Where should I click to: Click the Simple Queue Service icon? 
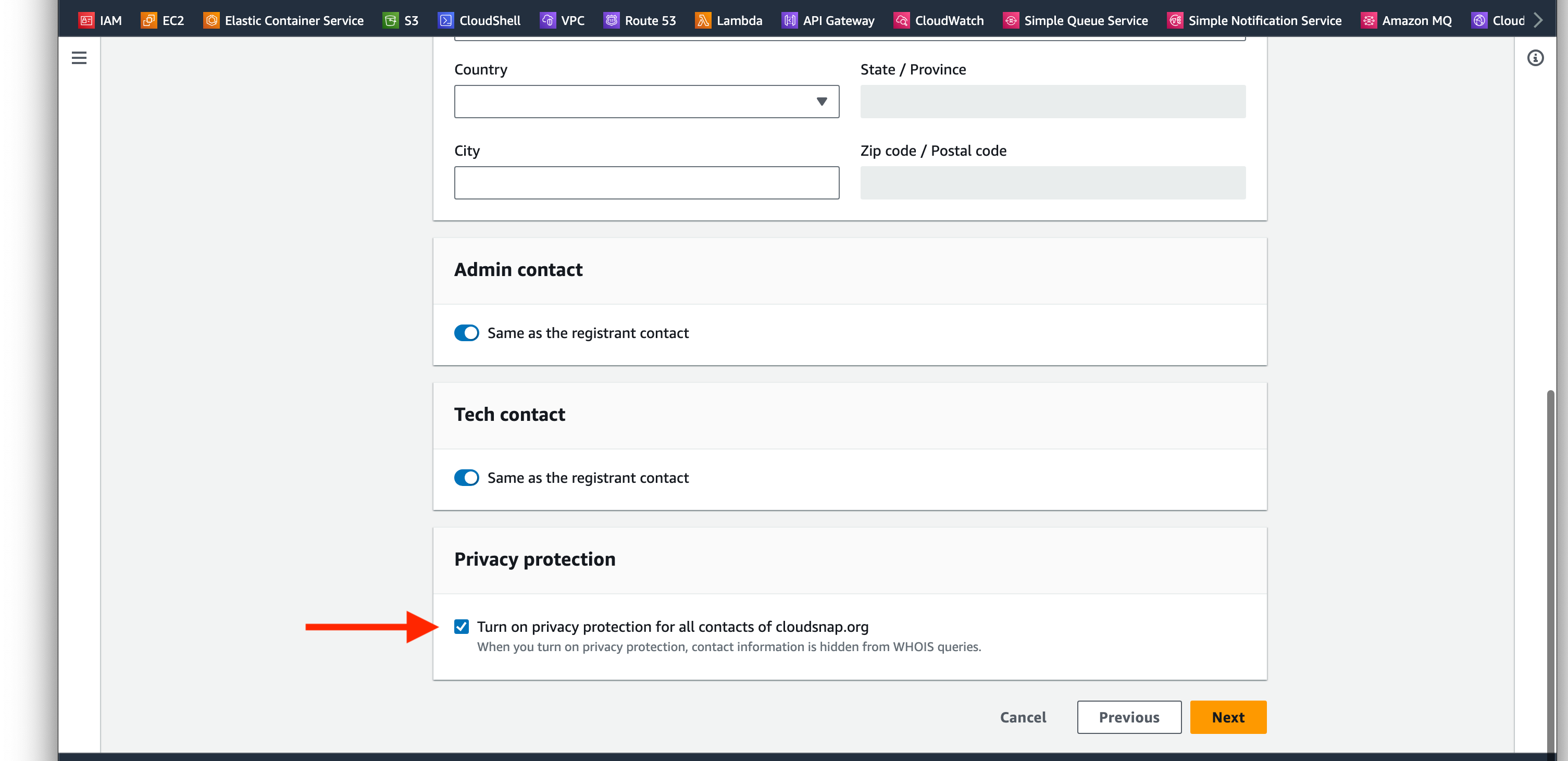tap(1011, 21)
